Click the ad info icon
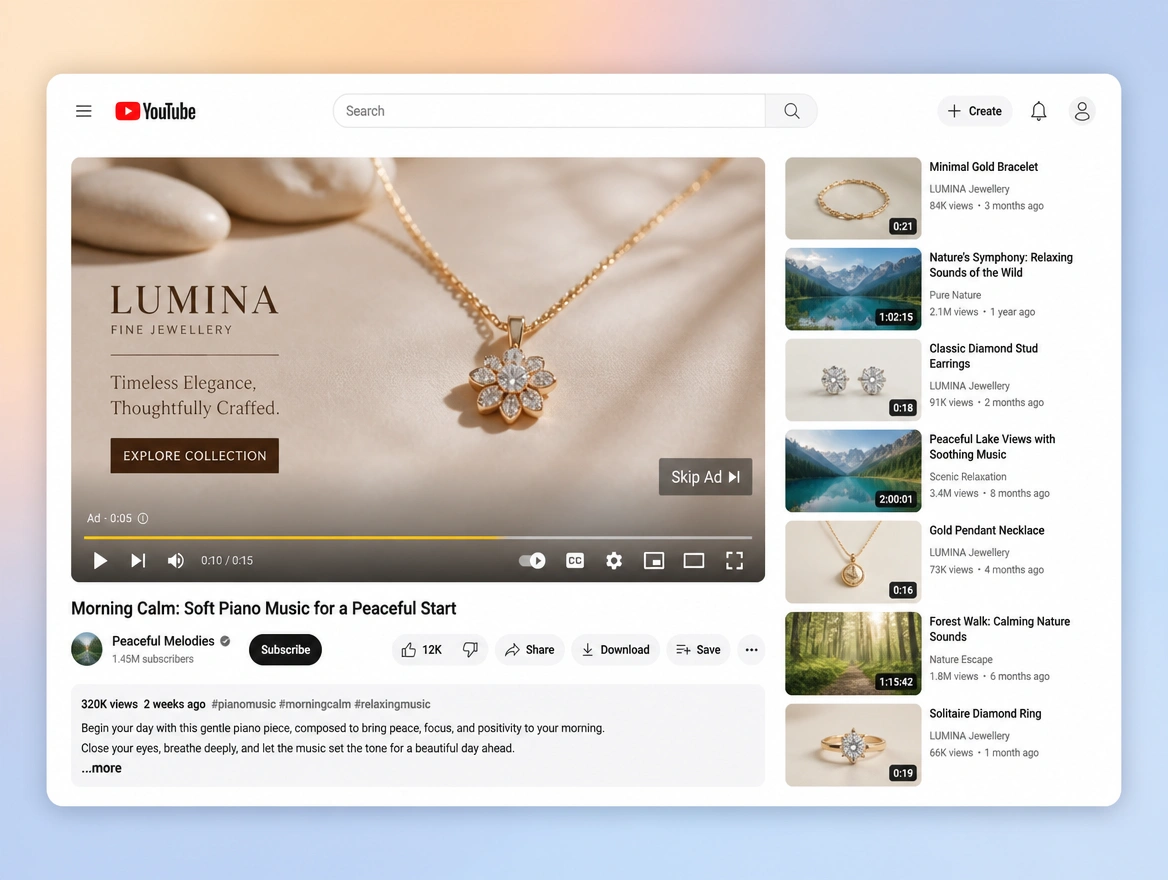Image resolution: width=1168 pixels, height=880 pixels. click(143, 518)
